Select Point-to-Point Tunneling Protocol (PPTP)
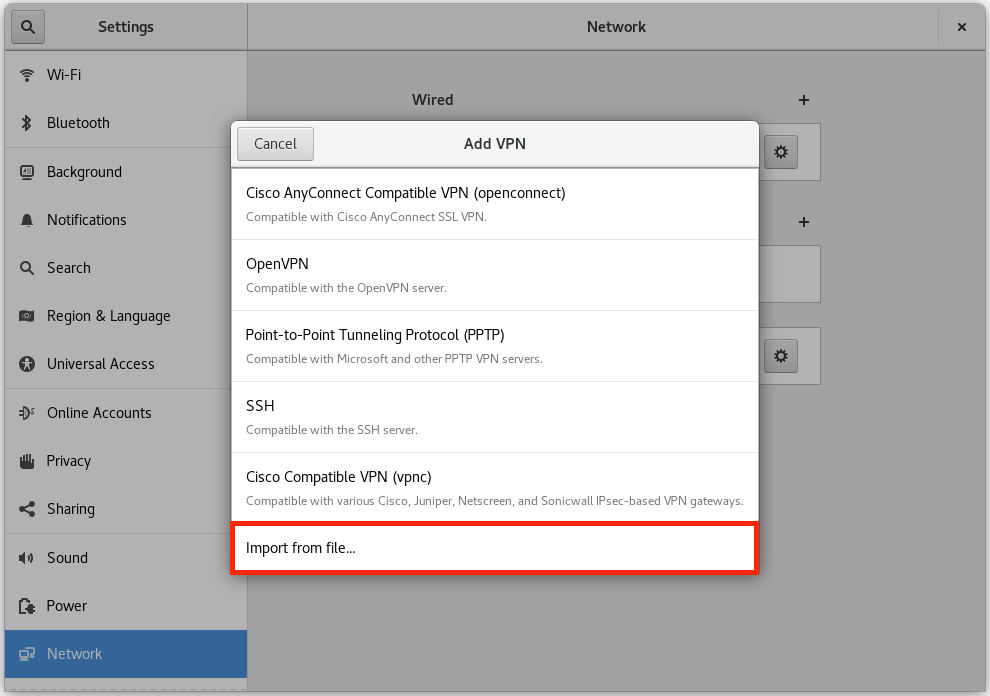 [x=494, y=346]
